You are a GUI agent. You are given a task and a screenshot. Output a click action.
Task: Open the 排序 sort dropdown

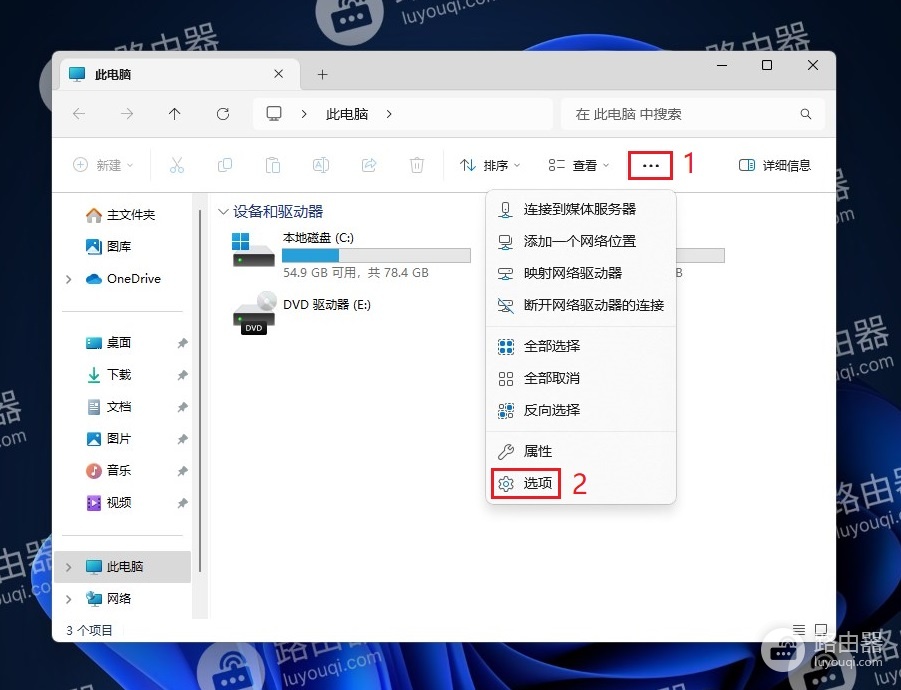490,165
